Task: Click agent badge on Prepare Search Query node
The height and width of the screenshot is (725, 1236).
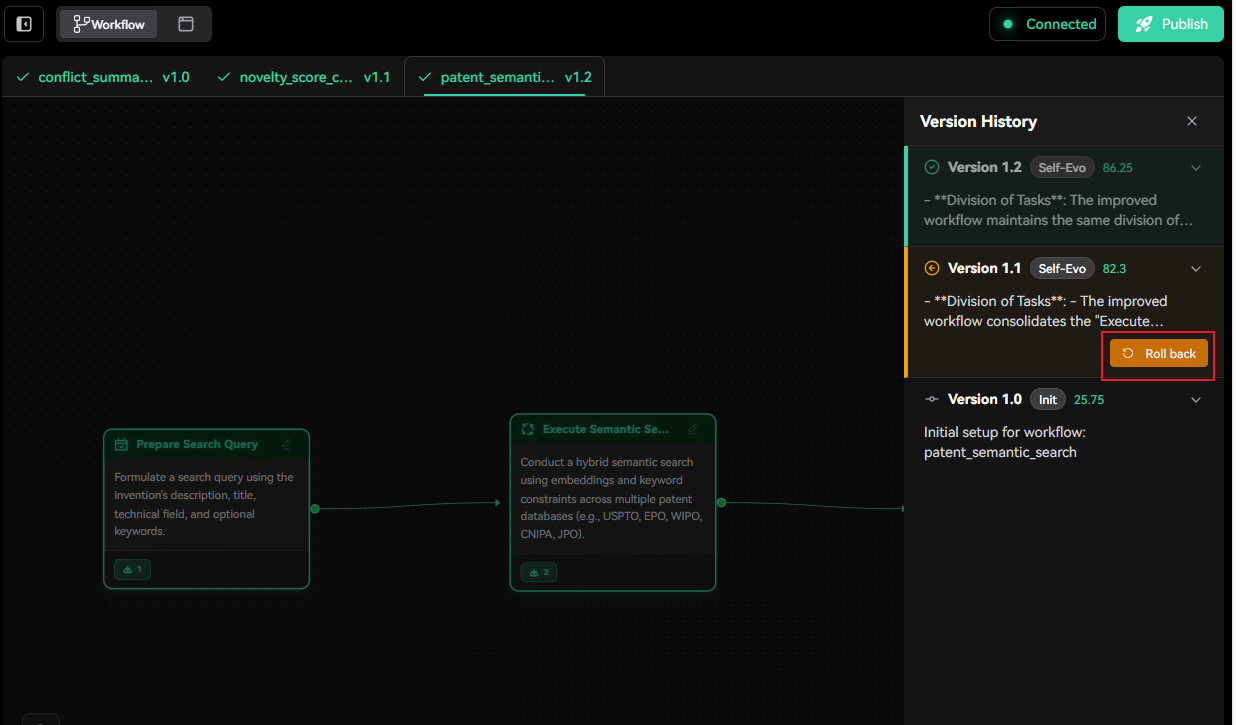Action: (x=133, y=569)
